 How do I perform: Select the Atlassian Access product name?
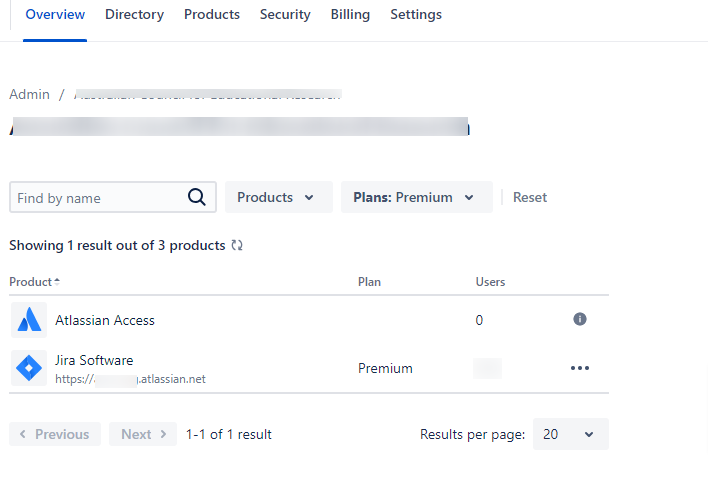(105, 320)
